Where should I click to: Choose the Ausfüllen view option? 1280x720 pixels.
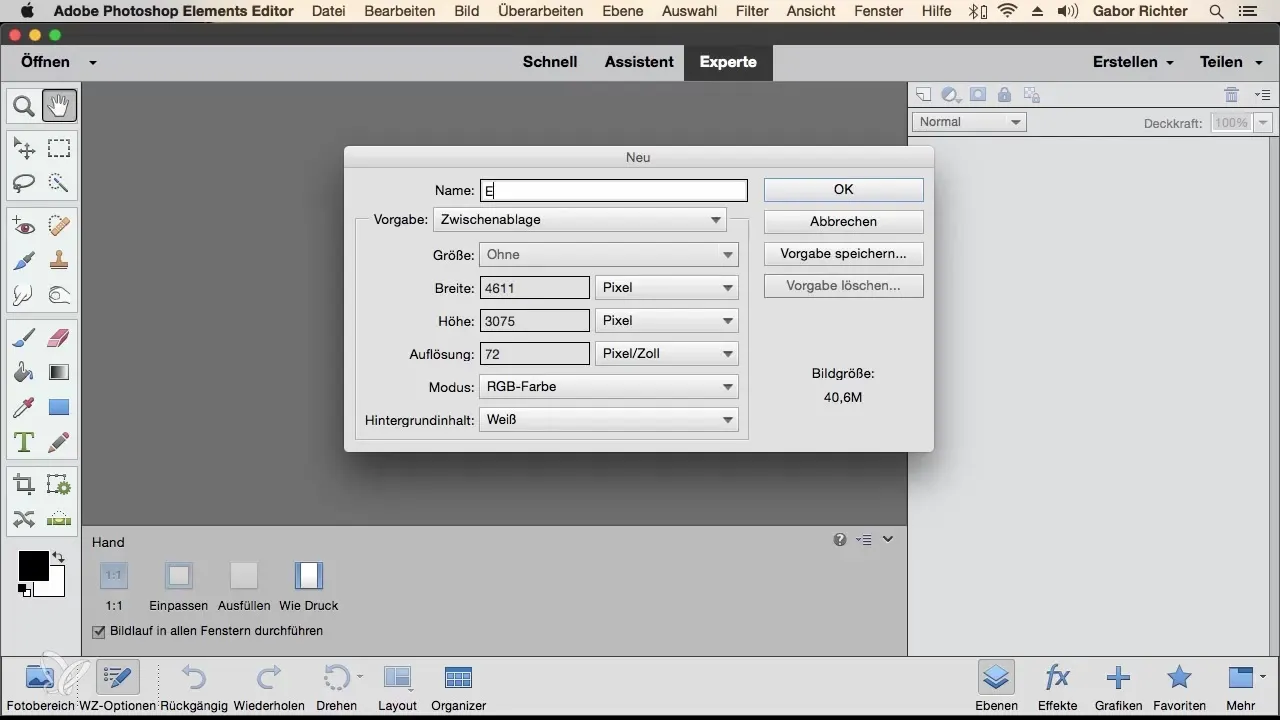244,575
